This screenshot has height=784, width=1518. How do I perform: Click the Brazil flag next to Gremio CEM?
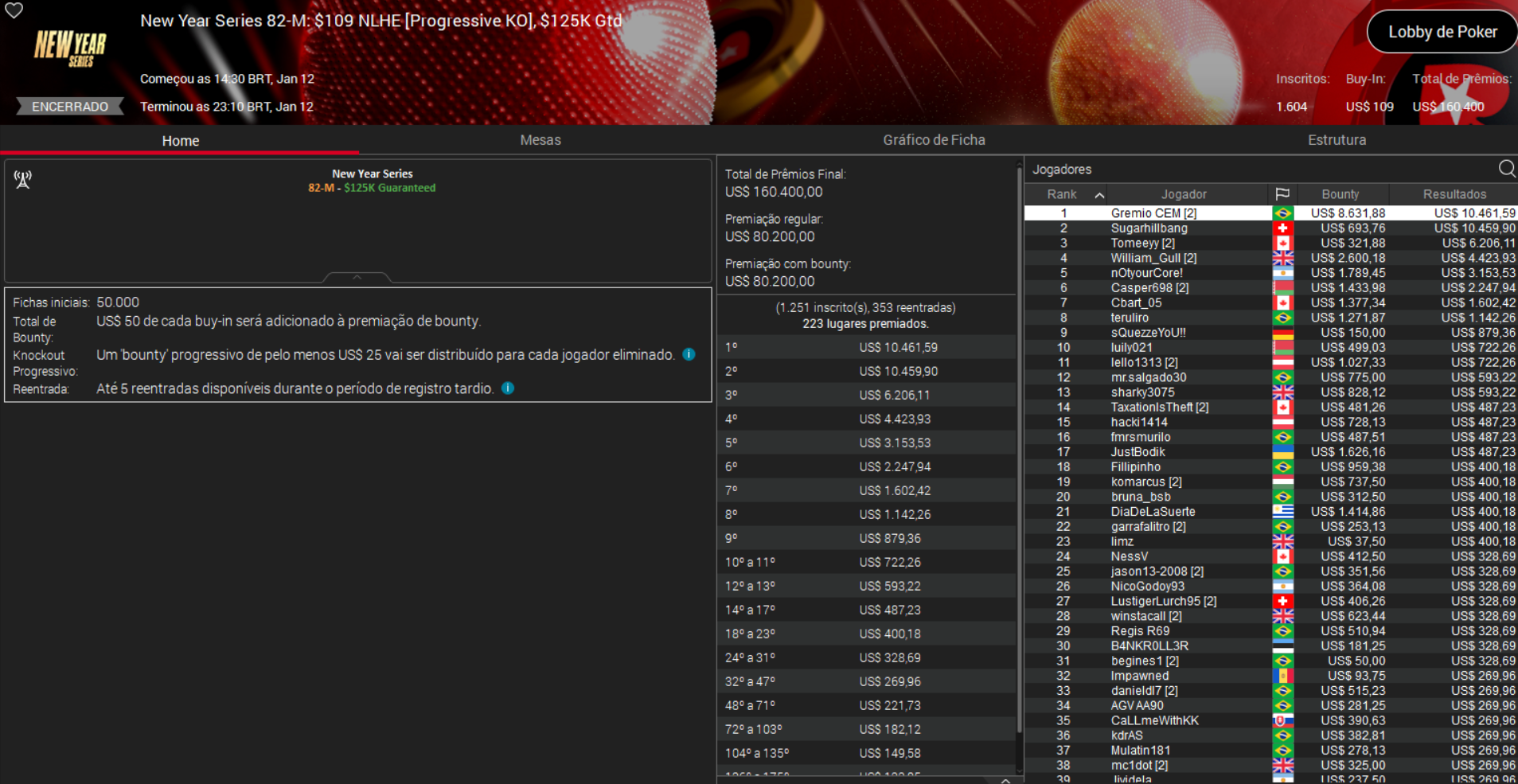1282,213
